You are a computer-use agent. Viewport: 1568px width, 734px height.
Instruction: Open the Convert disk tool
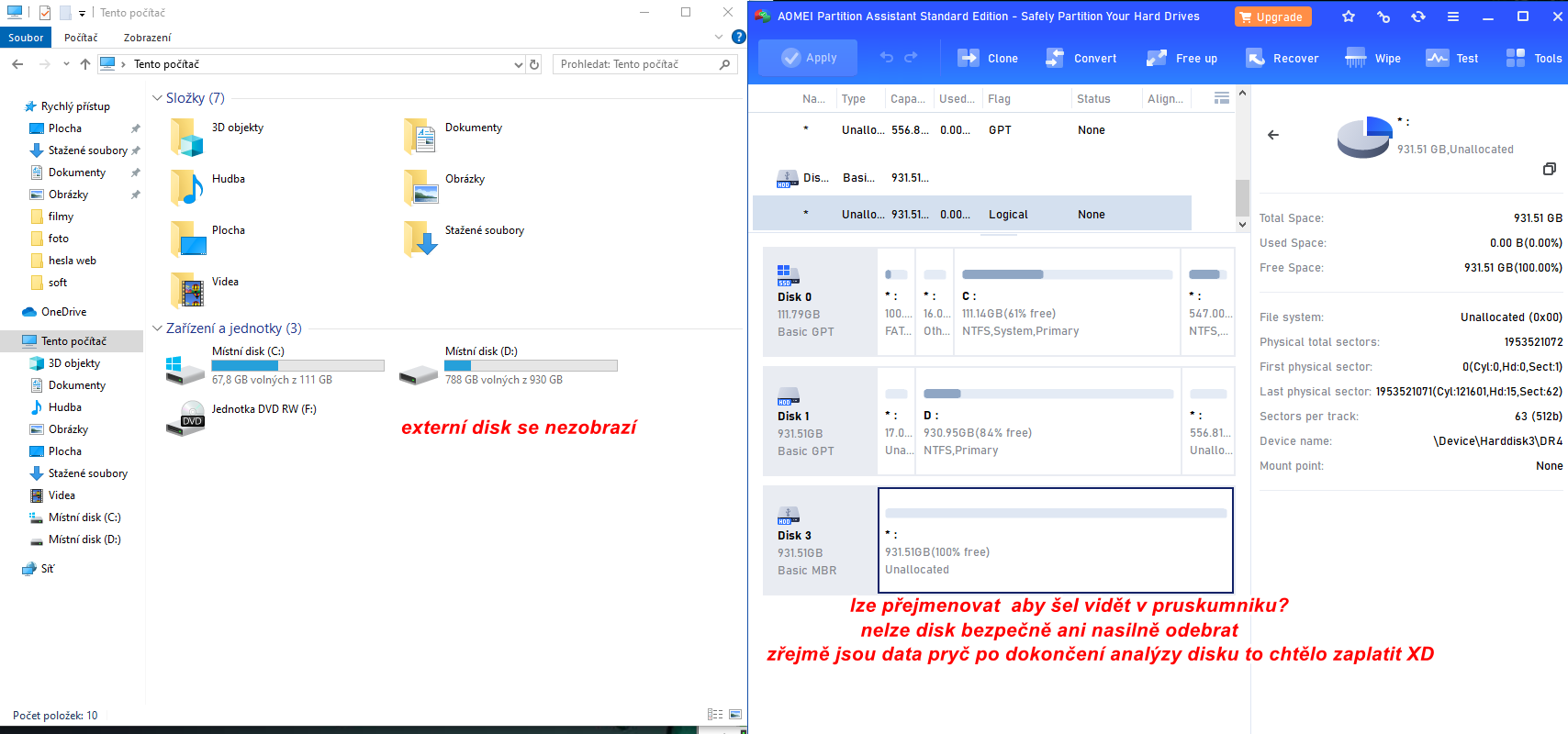tap(1055, 58)
